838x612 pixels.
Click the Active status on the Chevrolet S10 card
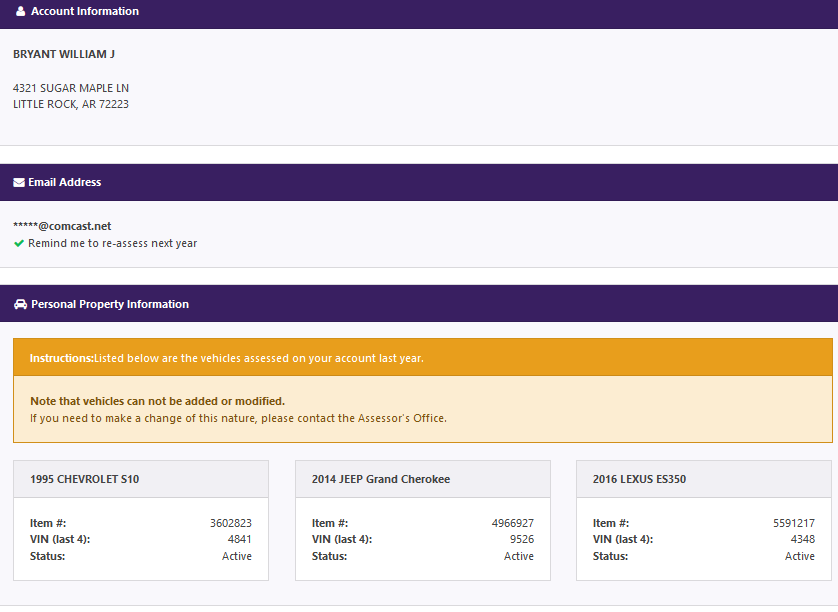[x=237, y=556]
